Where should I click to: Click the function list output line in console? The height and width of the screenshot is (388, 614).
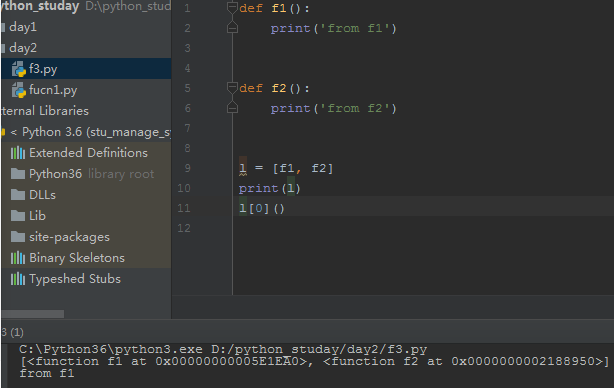coord(315,361)
